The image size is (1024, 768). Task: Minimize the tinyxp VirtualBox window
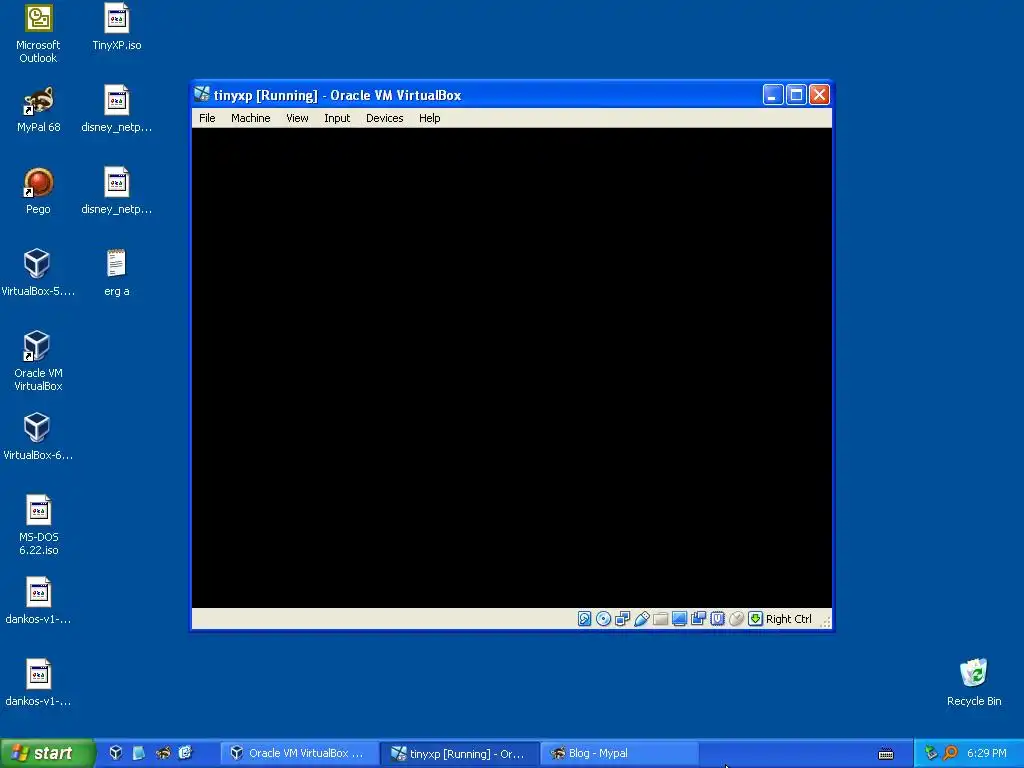coord(773,95)
